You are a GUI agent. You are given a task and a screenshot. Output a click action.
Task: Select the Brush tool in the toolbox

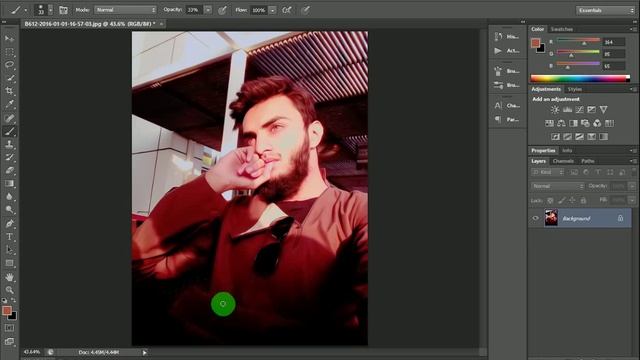9,131
